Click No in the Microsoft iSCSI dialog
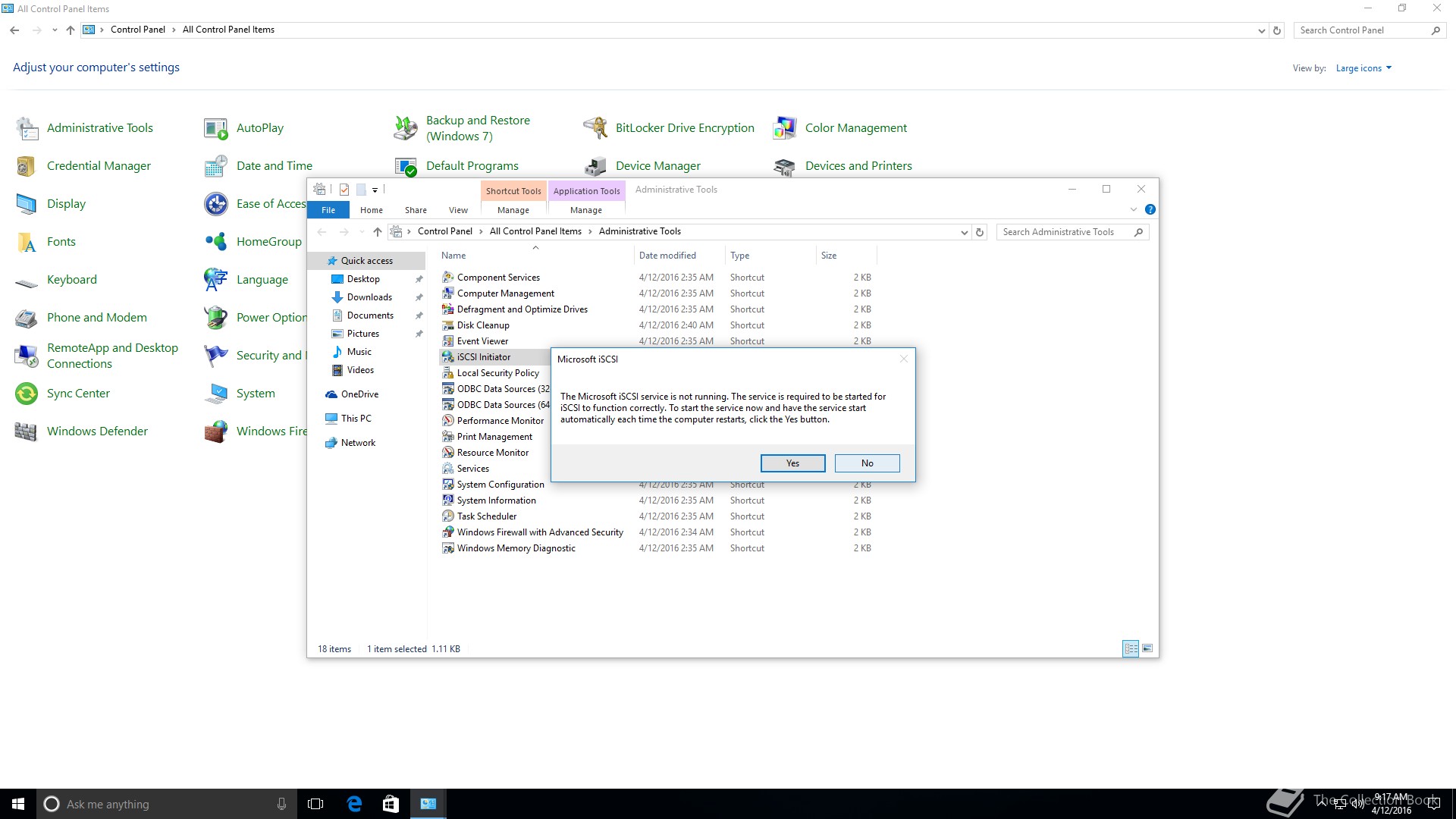The width and height of the screenshot is (1456, 819). 867,463
